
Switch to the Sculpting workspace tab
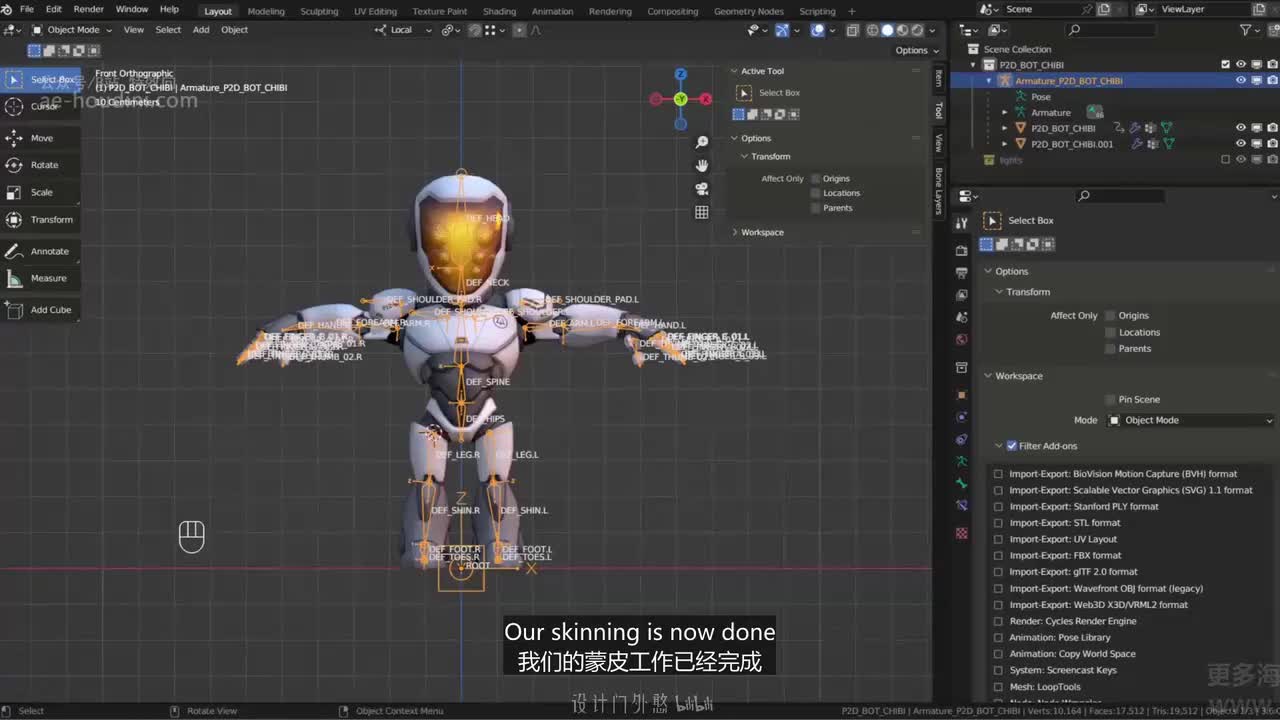coord(319,11)
